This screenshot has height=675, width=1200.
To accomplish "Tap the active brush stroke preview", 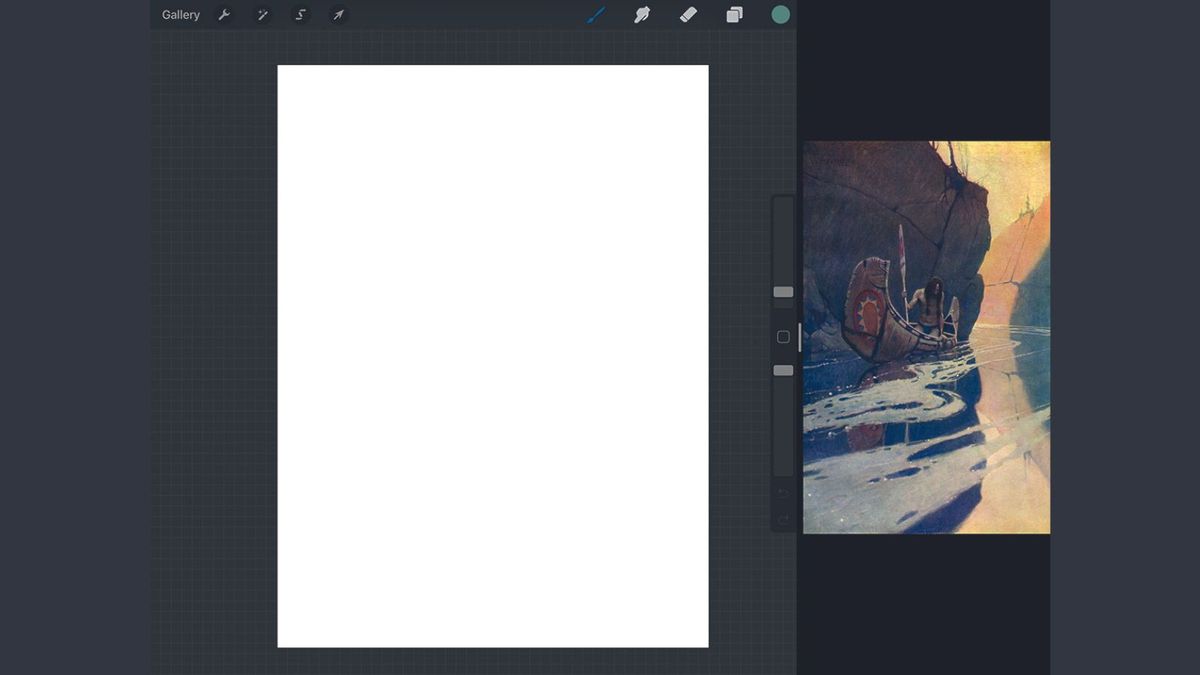I will pyautogui.click(x=597, y=14).
